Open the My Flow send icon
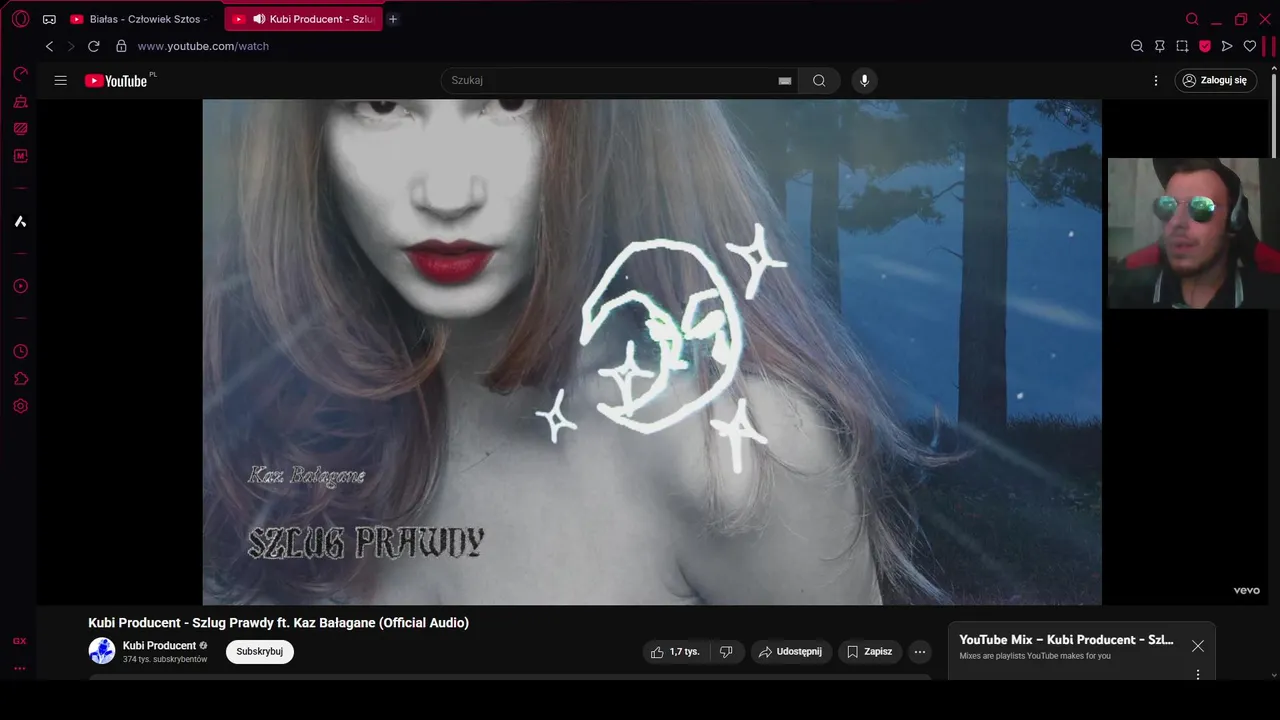This screenshot has width=1280, height=720. pyautogui.click(x=1227, y=46)
